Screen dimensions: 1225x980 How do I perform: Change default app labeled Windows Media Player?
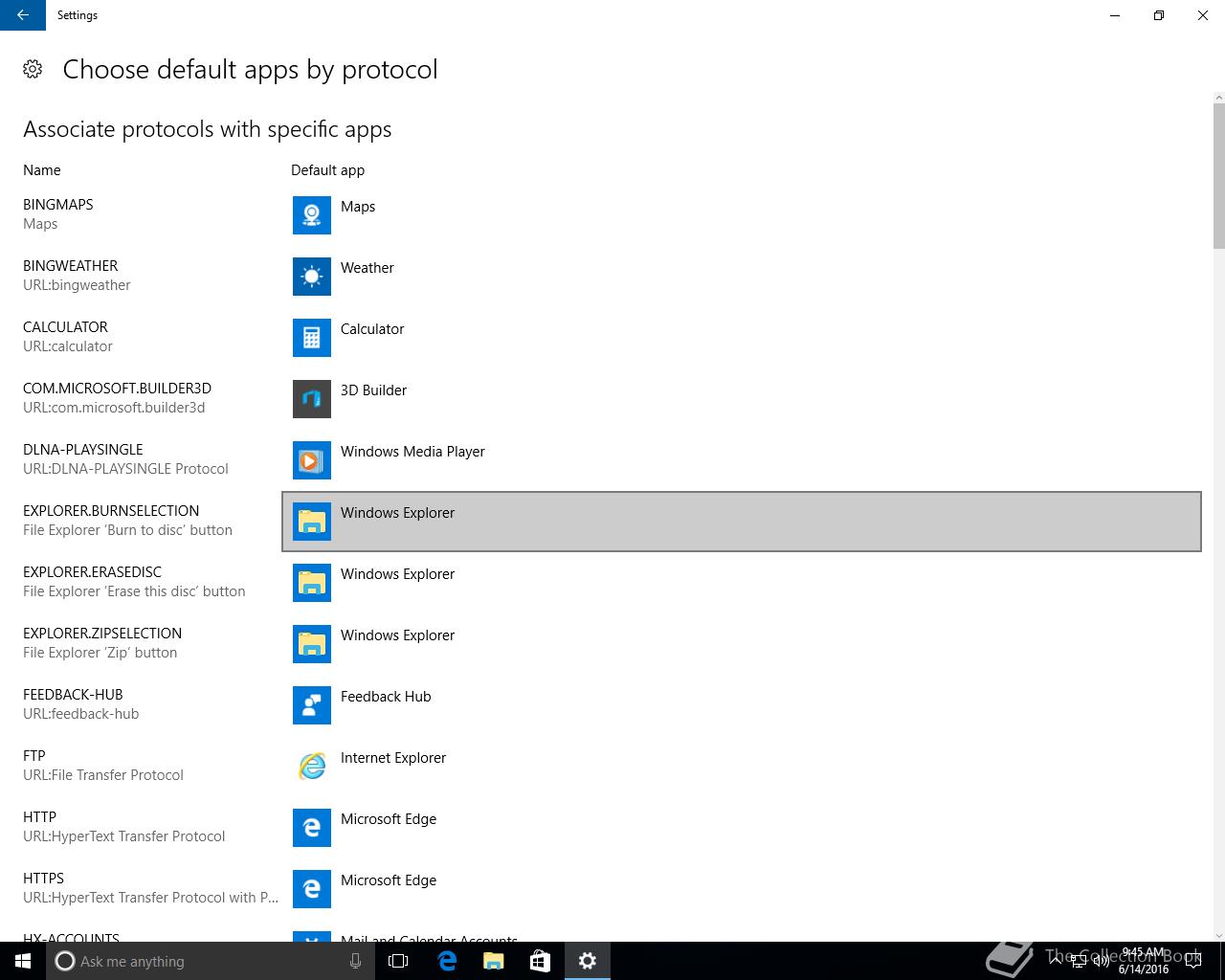pyautogui.click(x=412, y=452)
